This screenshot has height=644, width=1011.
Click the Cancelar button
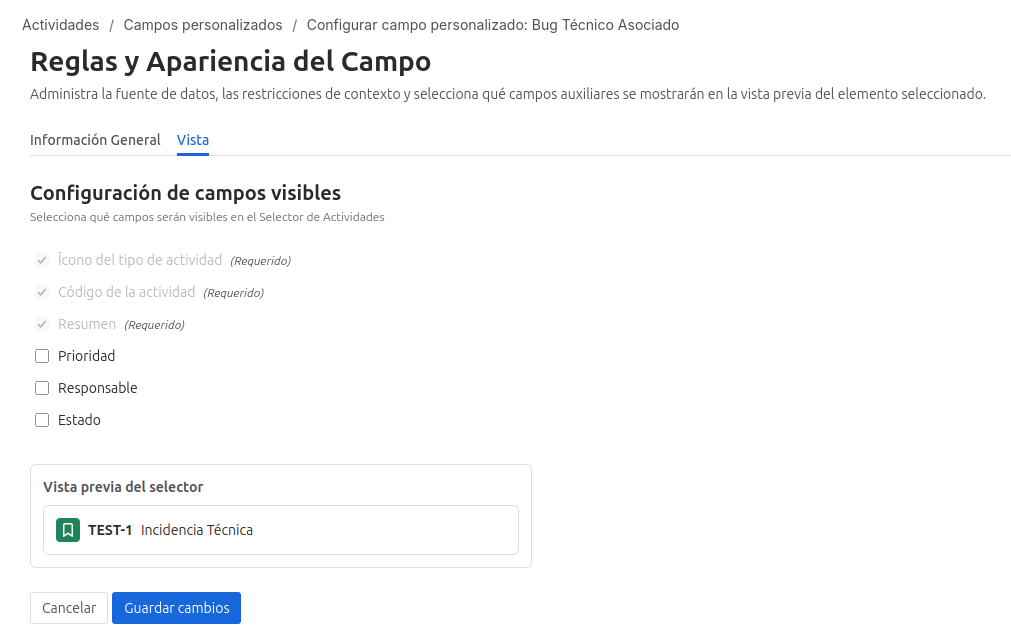[68, 607]
